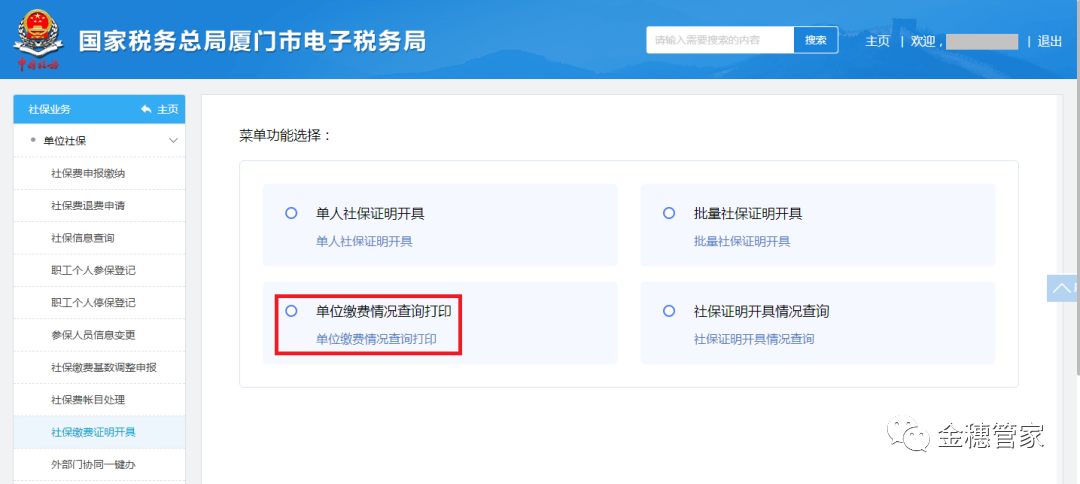This screenshot has height=484, width=1080.
Task: Click the site title 国家税务总局厦门市电子税务局
Action: click(252, 41)
